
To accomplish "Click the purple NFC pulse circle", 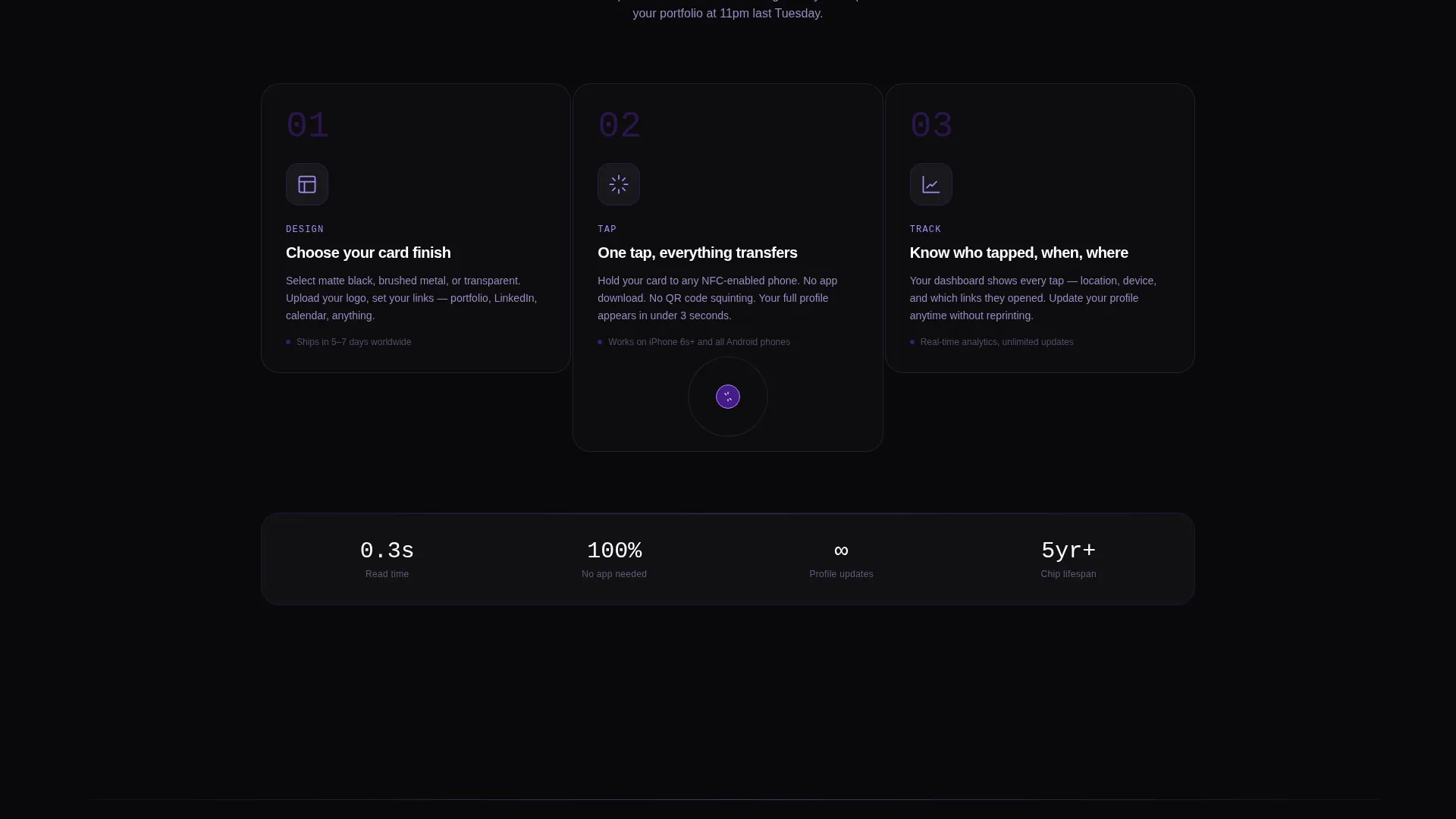I will (728, 397).
